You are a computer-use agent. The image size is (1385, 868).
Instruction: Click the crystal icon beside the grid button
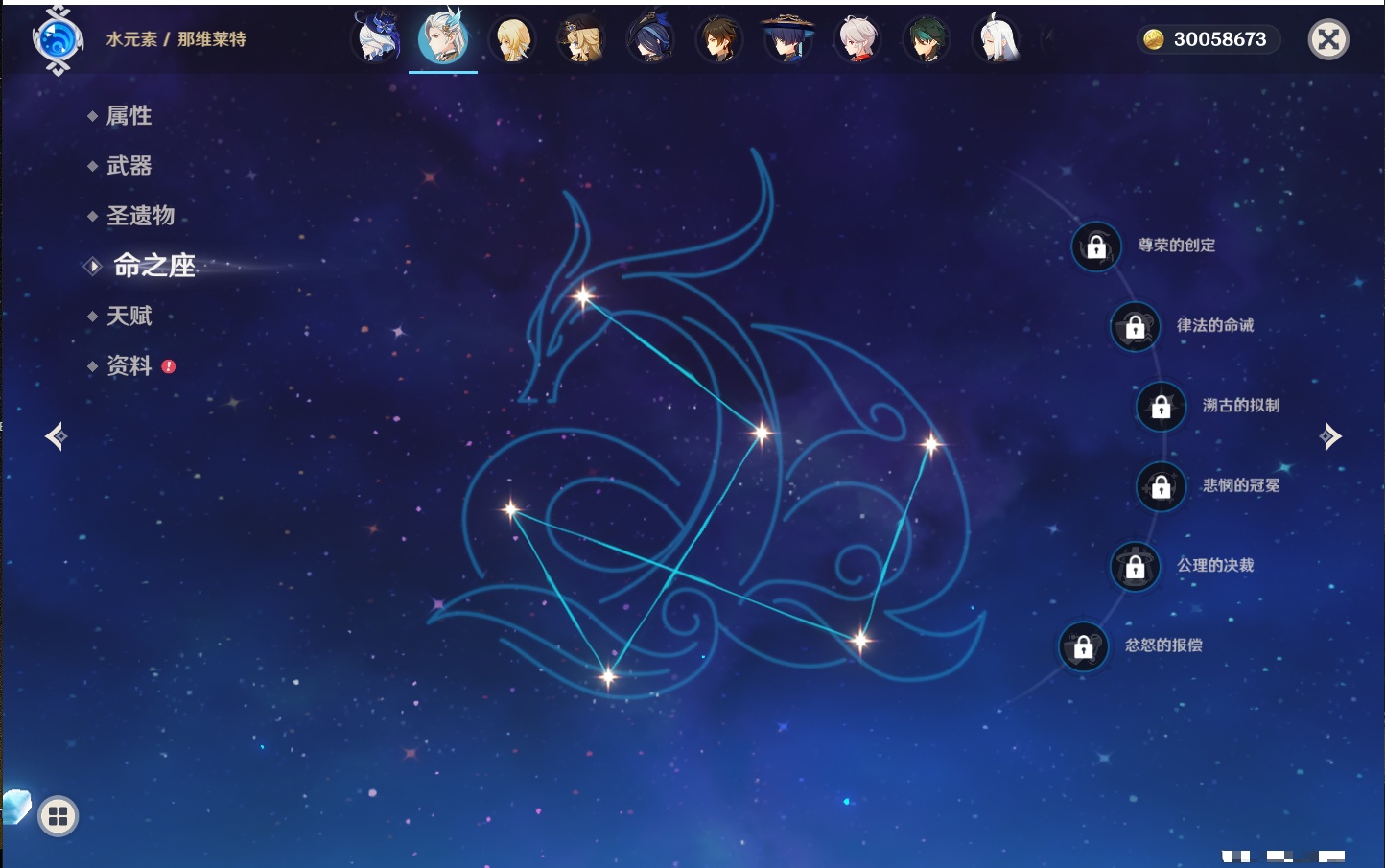(x=14, y=807)
